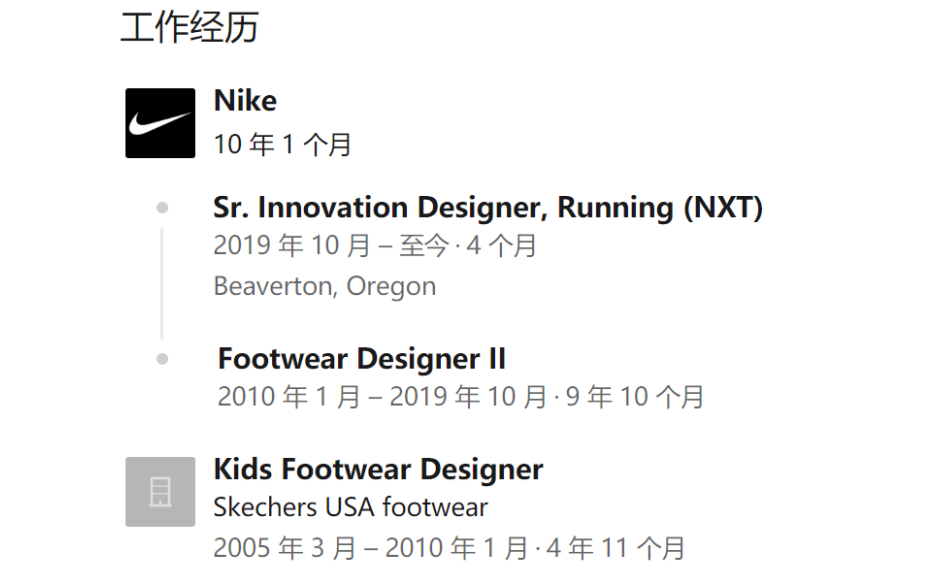Select the Sr. Innovation Designer, Running (NXT) title
Image resolution: width=936 pixels, height=585 pixels.
click(x=487, y=208)
